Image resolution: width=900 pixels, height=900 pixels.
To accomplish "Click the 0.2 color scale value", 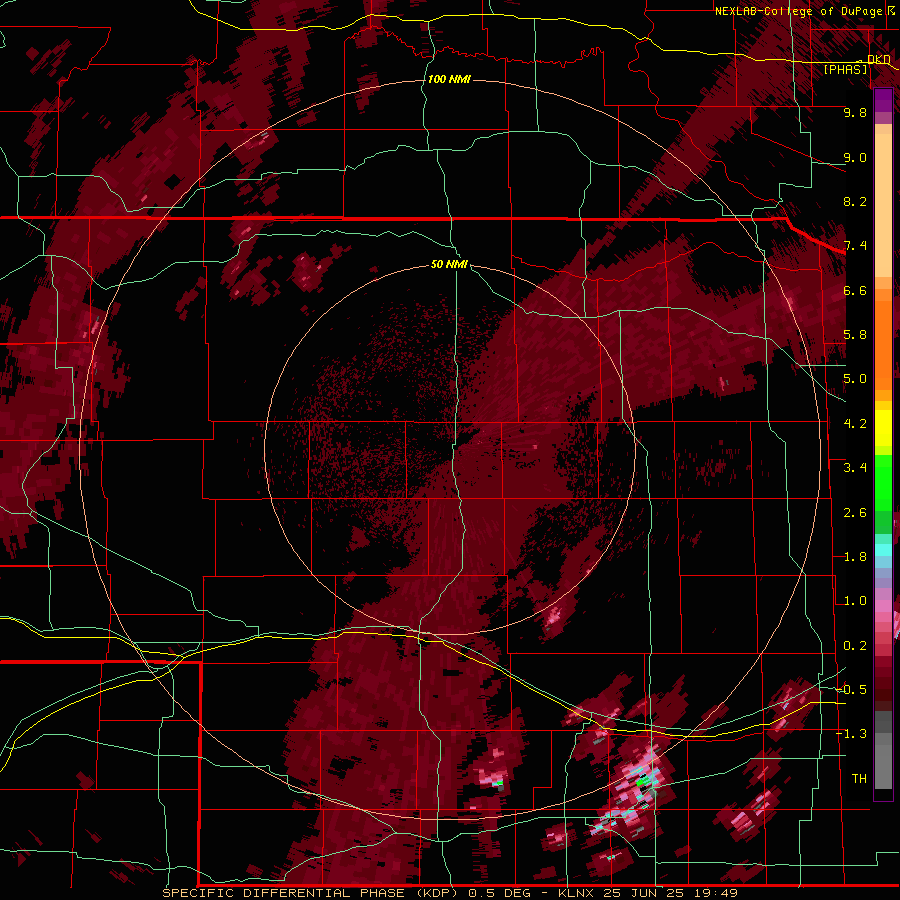I will pyautogui.click(x=855, y=646).
